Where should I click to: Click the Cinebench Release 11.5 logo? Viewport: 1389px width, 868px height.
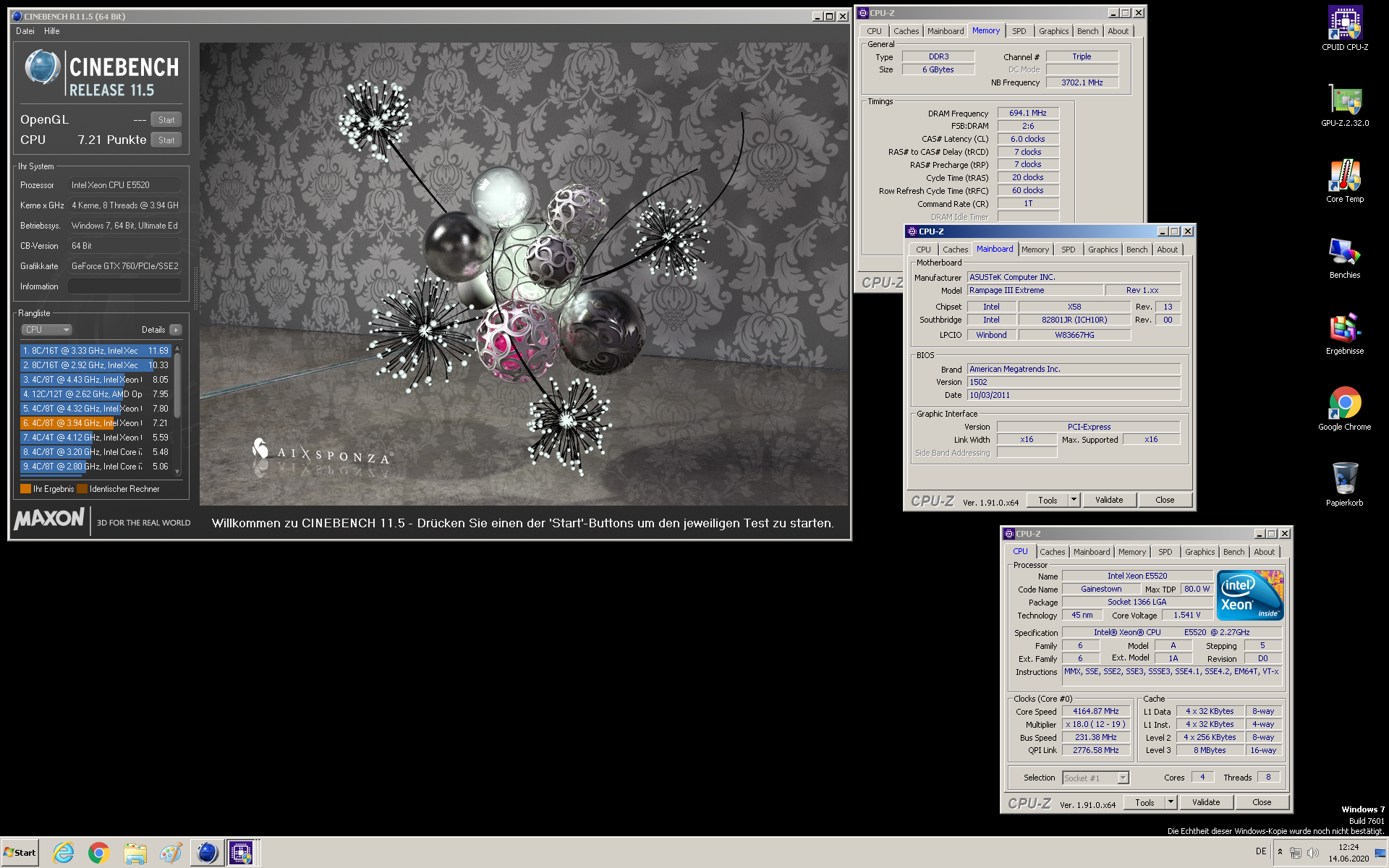[103, 74]
